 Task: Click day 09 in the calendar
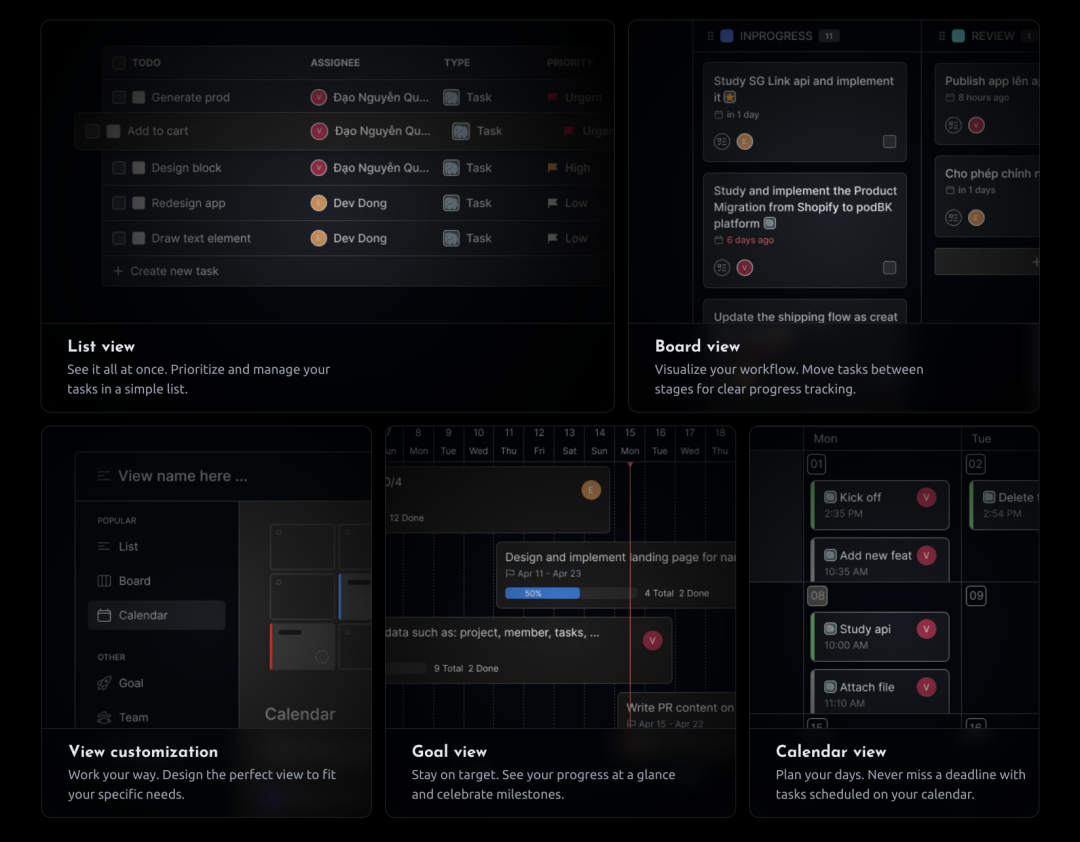click(x=976, y=595)
